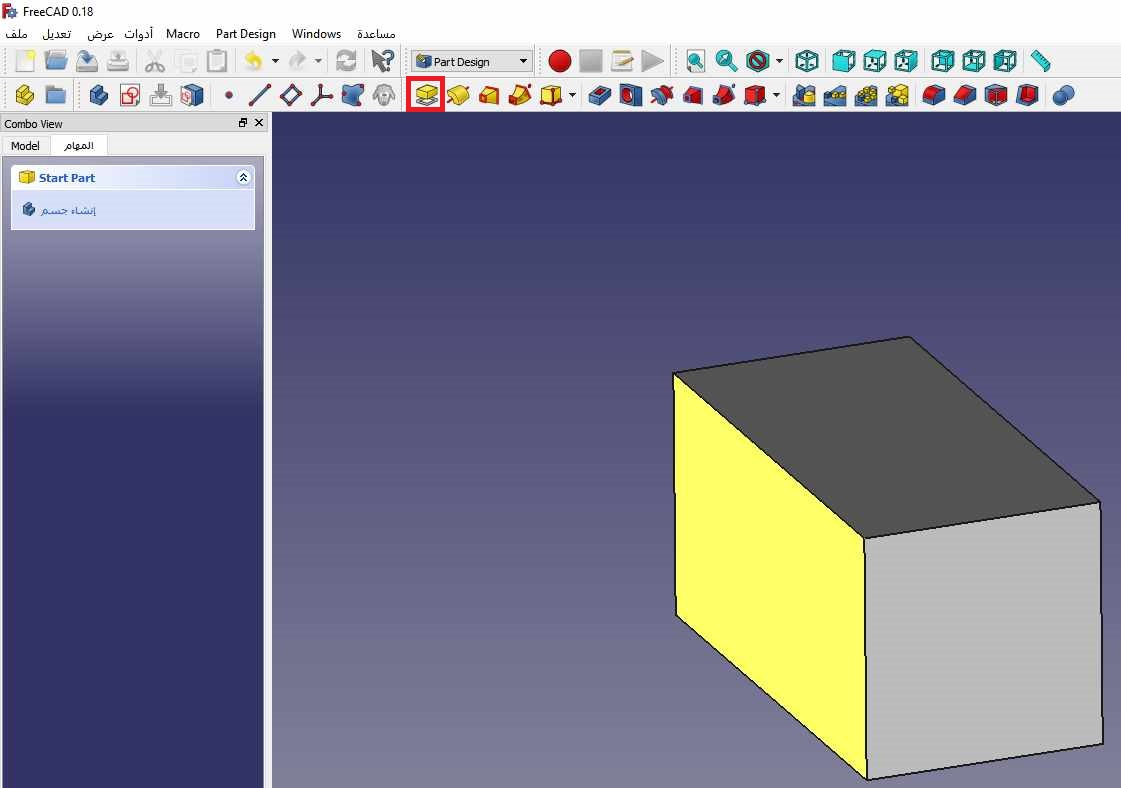Switch to isometric view

coord(806,61)
